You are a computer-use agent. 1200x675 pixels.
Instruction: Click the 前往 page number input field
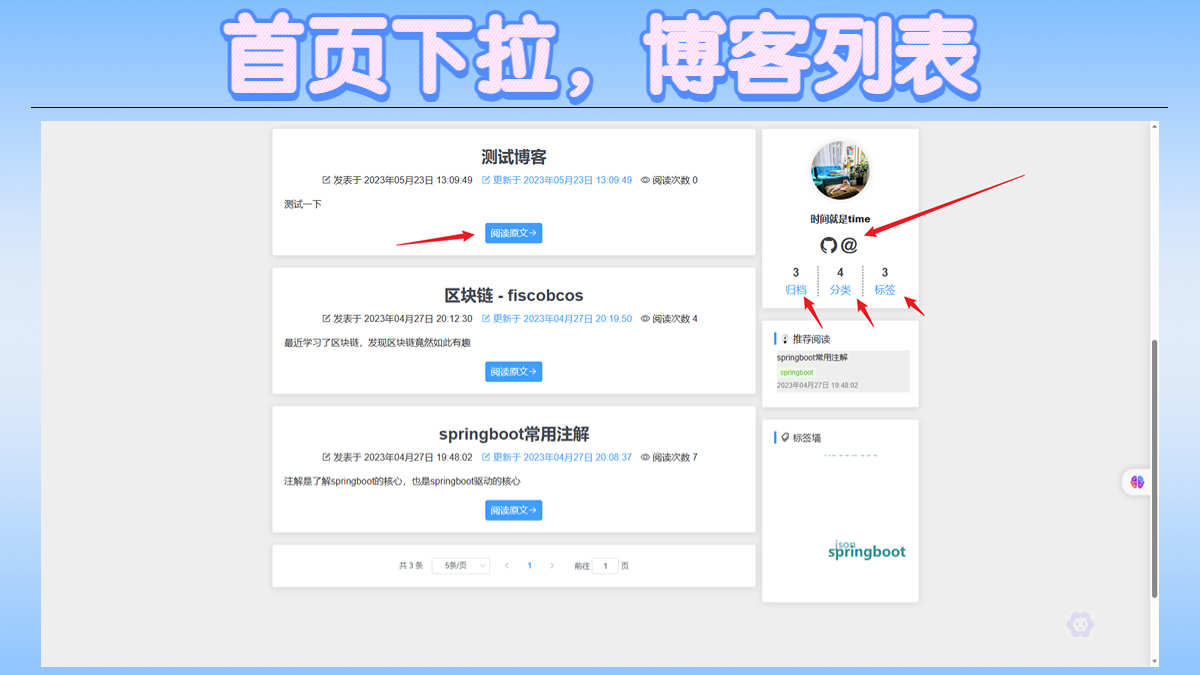[605, 566]
